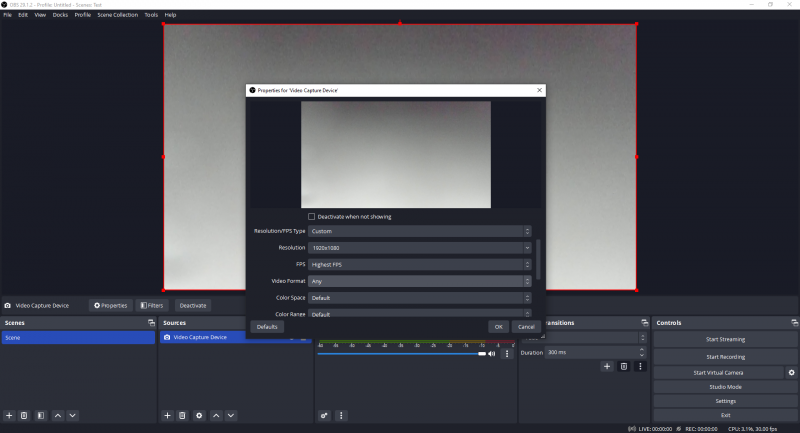Open the FPS dropdown set to Highest FPS
Viewport: 800px width, 433px height.
[x=419, y=264]
